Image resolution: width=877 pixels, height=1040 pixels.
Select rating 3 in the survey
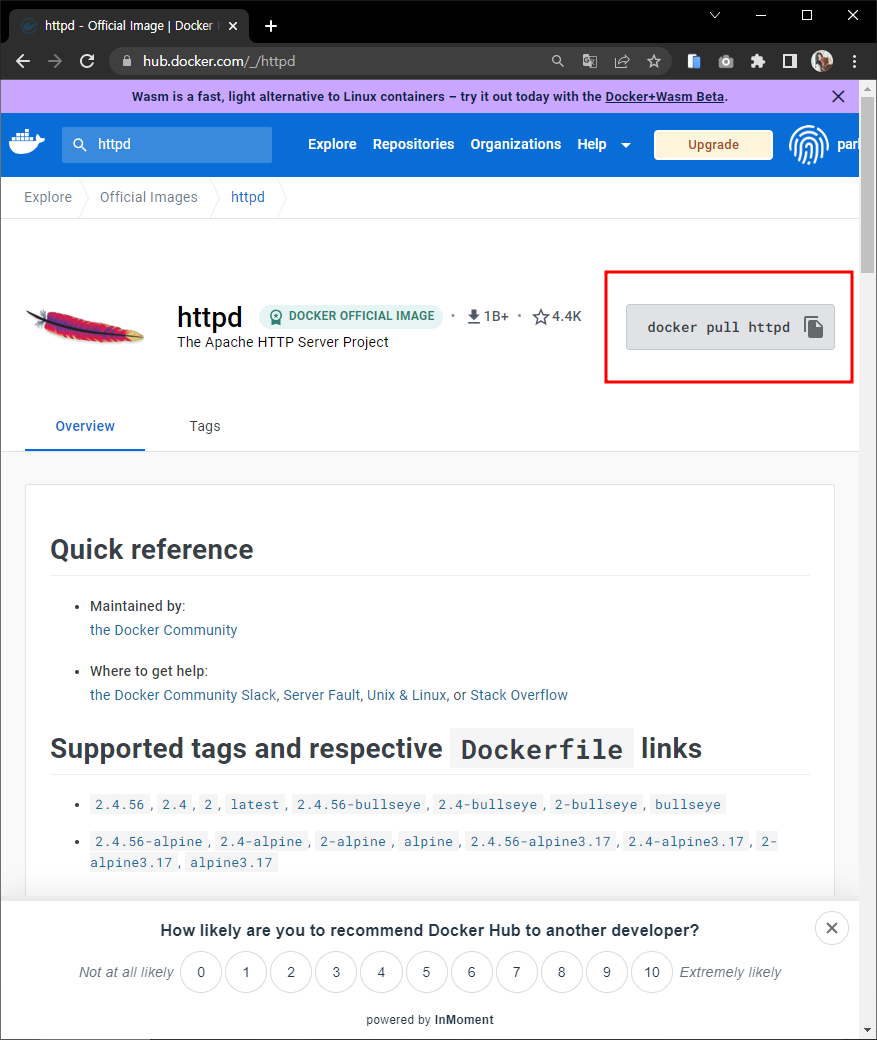[336, 972]
